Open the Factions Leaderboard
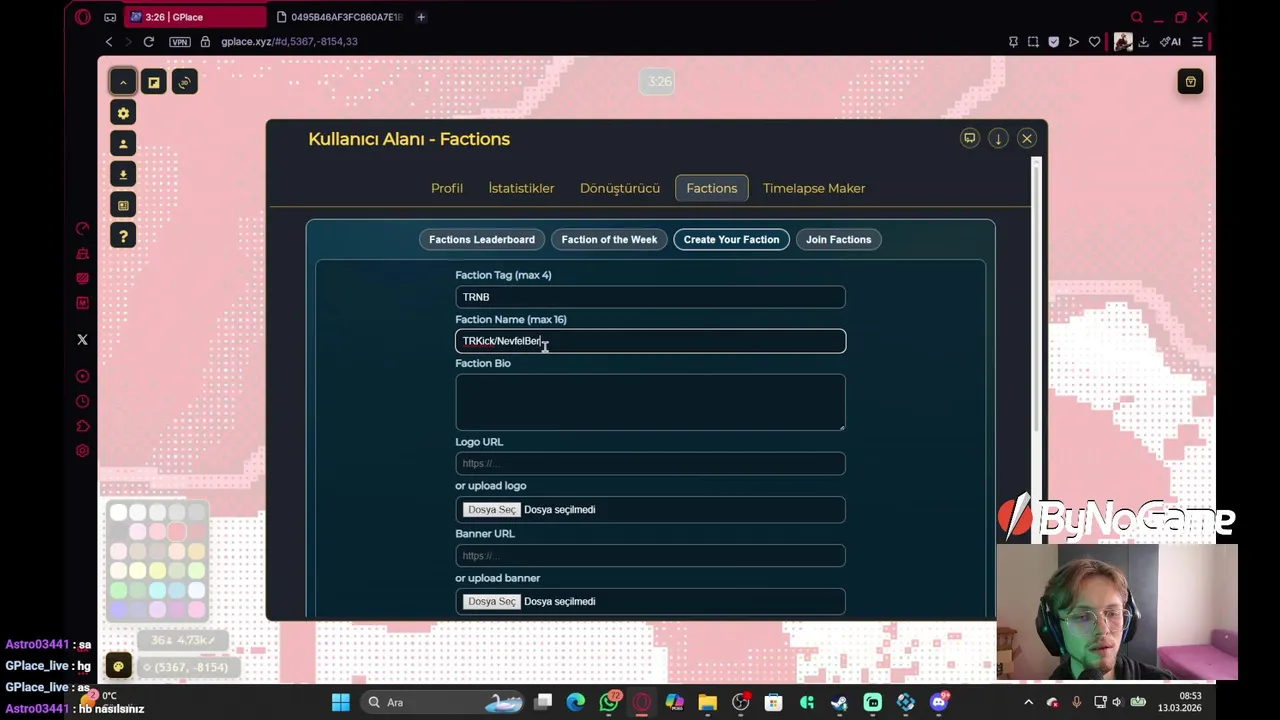Image resolution: width=1280 pixels, height=720 pixels. point(482,239)
